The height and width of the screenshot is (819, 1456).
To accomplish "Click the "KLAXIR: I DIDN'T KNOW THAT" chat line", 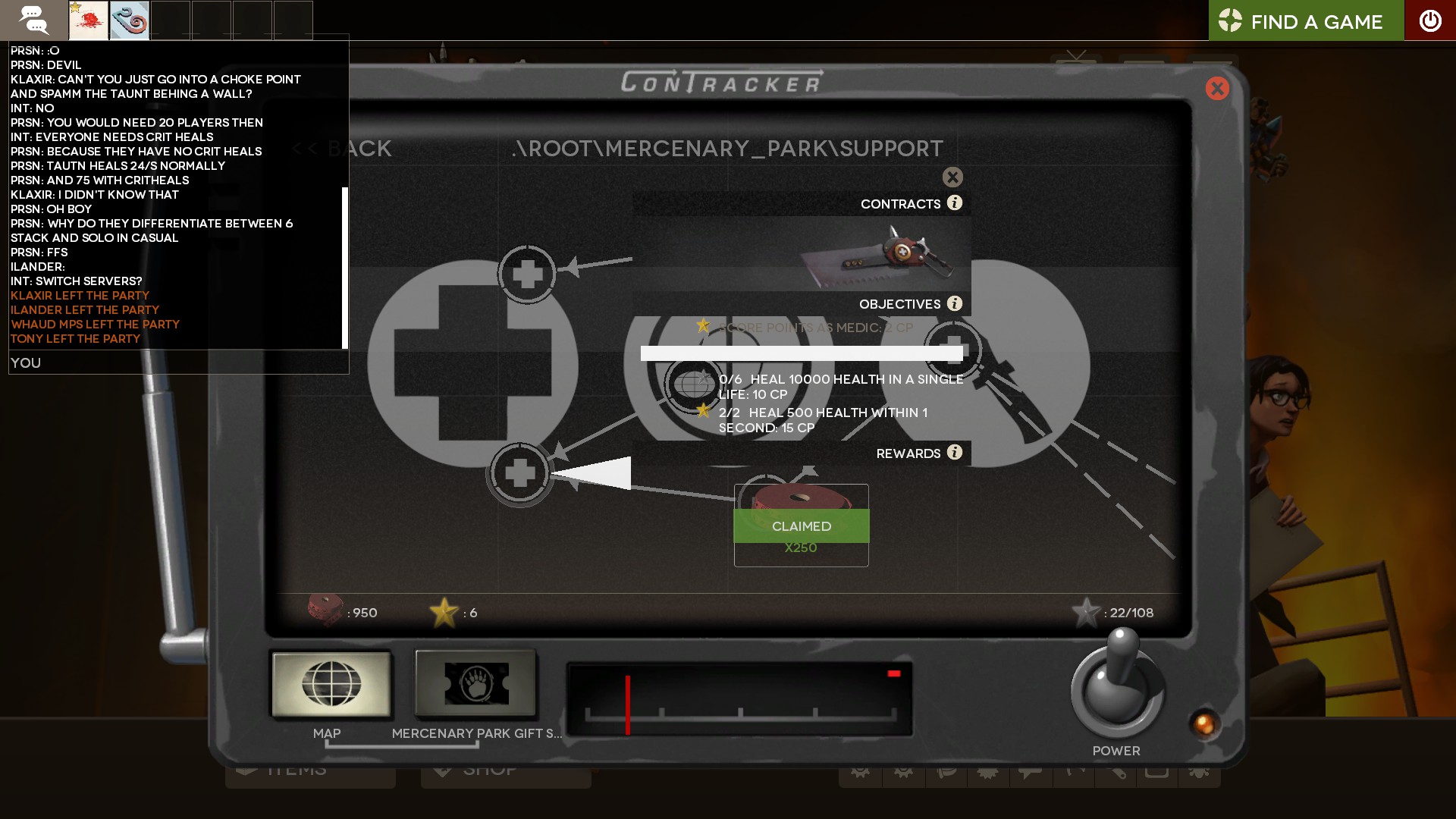I will tap(95, 195).
